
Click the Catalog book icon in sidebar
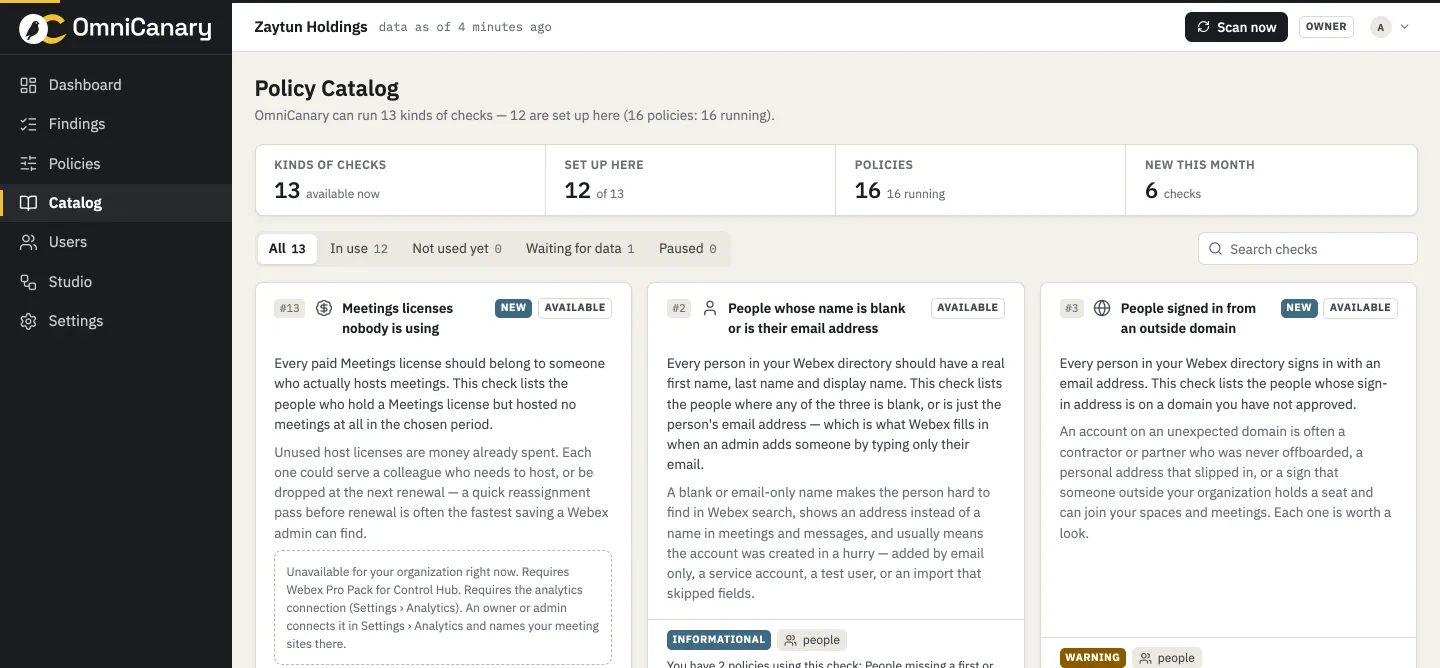(28, 203)
